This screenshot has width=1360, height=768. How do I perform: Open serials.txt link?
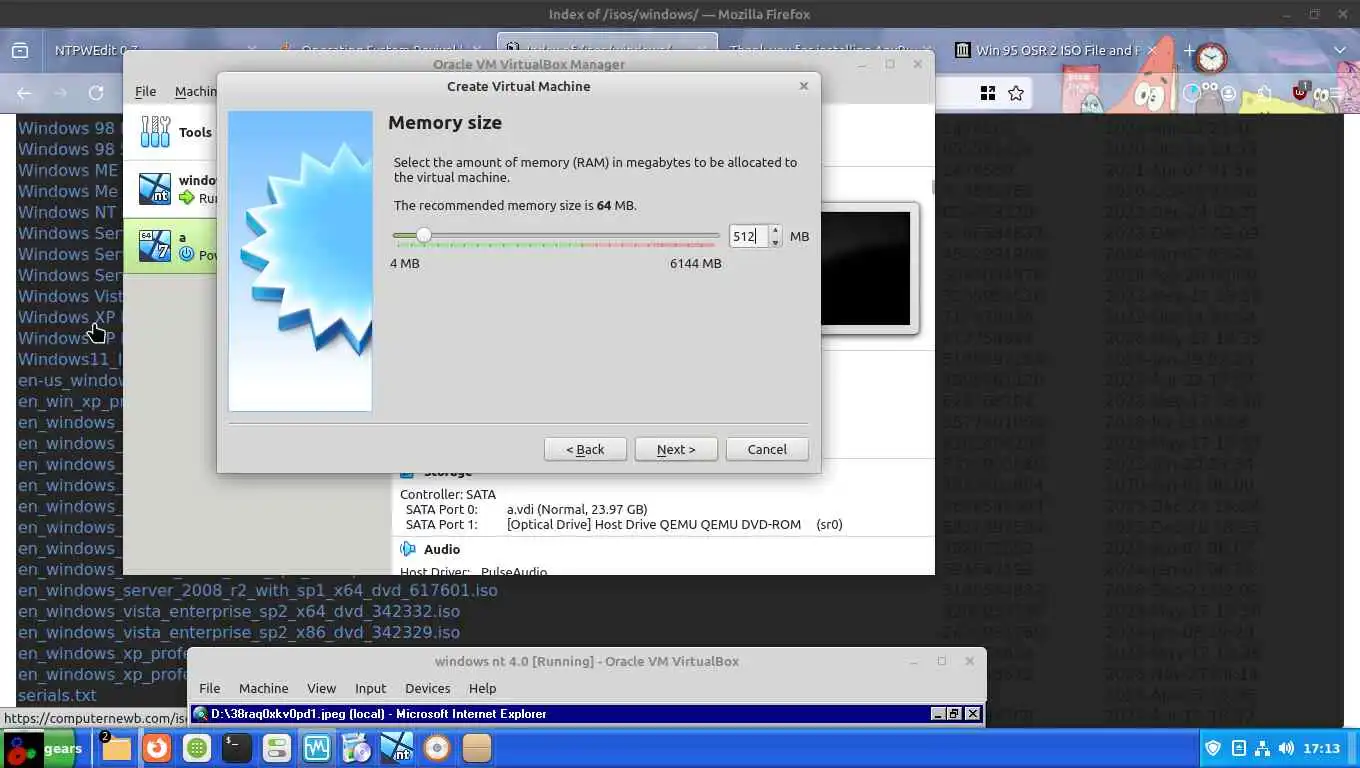[x=57, y=695]
